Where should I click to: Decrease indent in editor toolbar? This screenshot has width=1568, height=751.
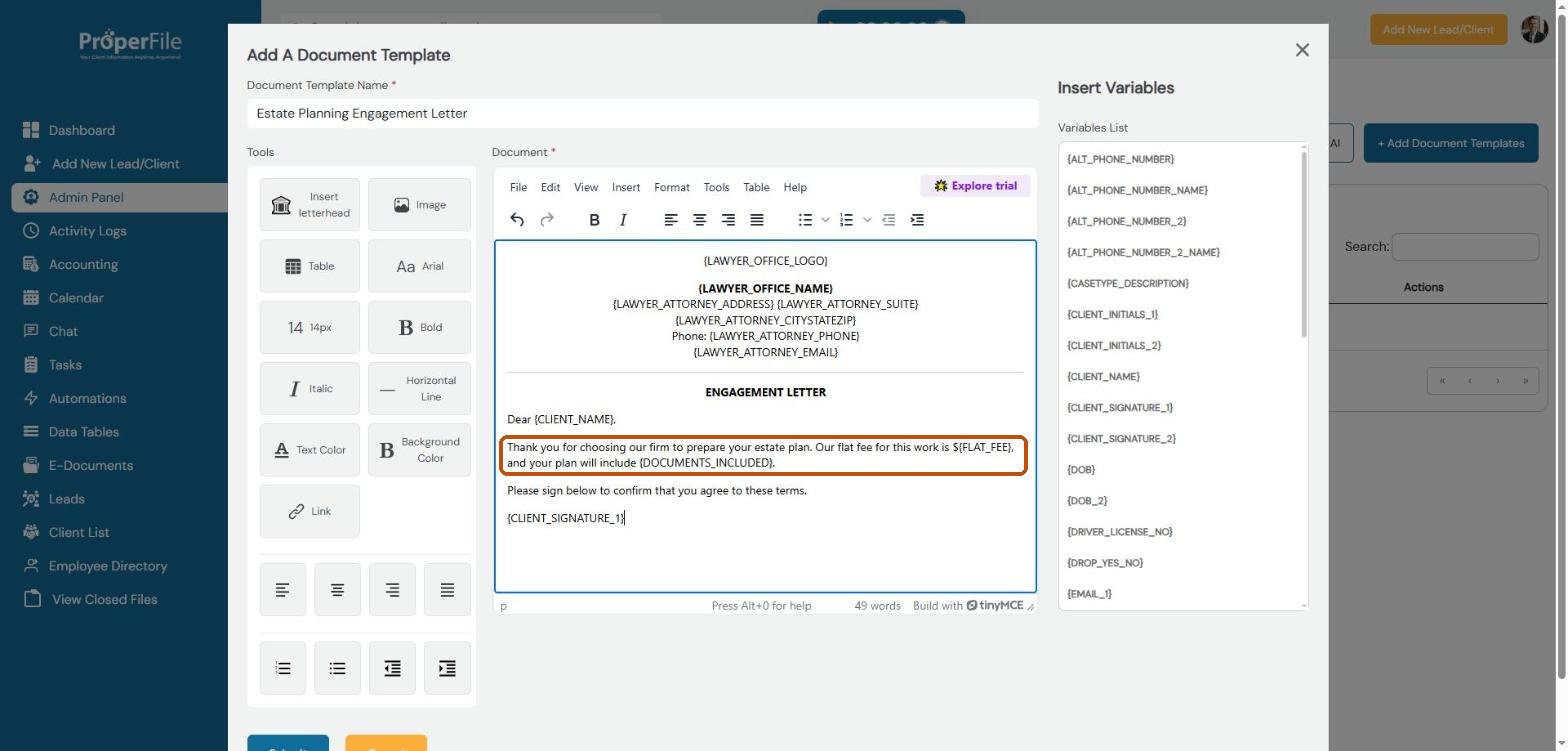[888, 220]
